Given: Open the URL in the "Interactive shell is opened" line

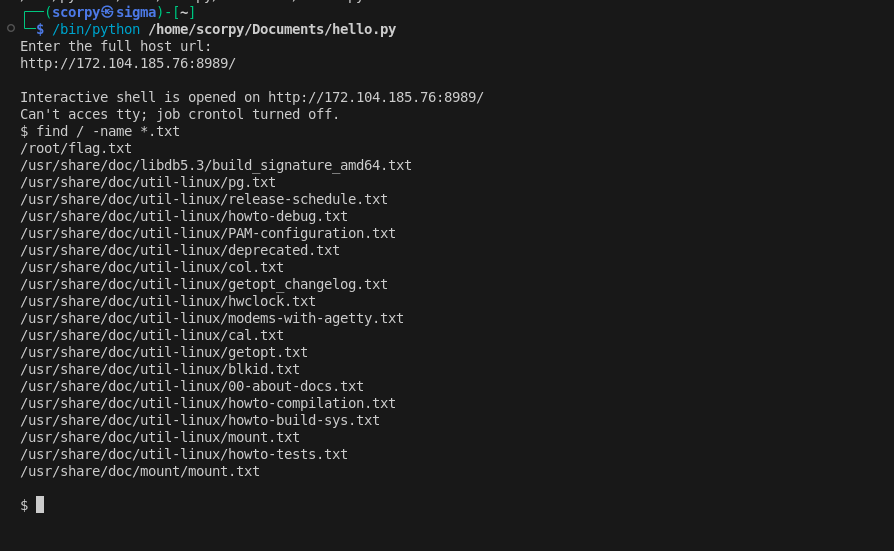Looking at the screenshot, I should click(376, 97).
